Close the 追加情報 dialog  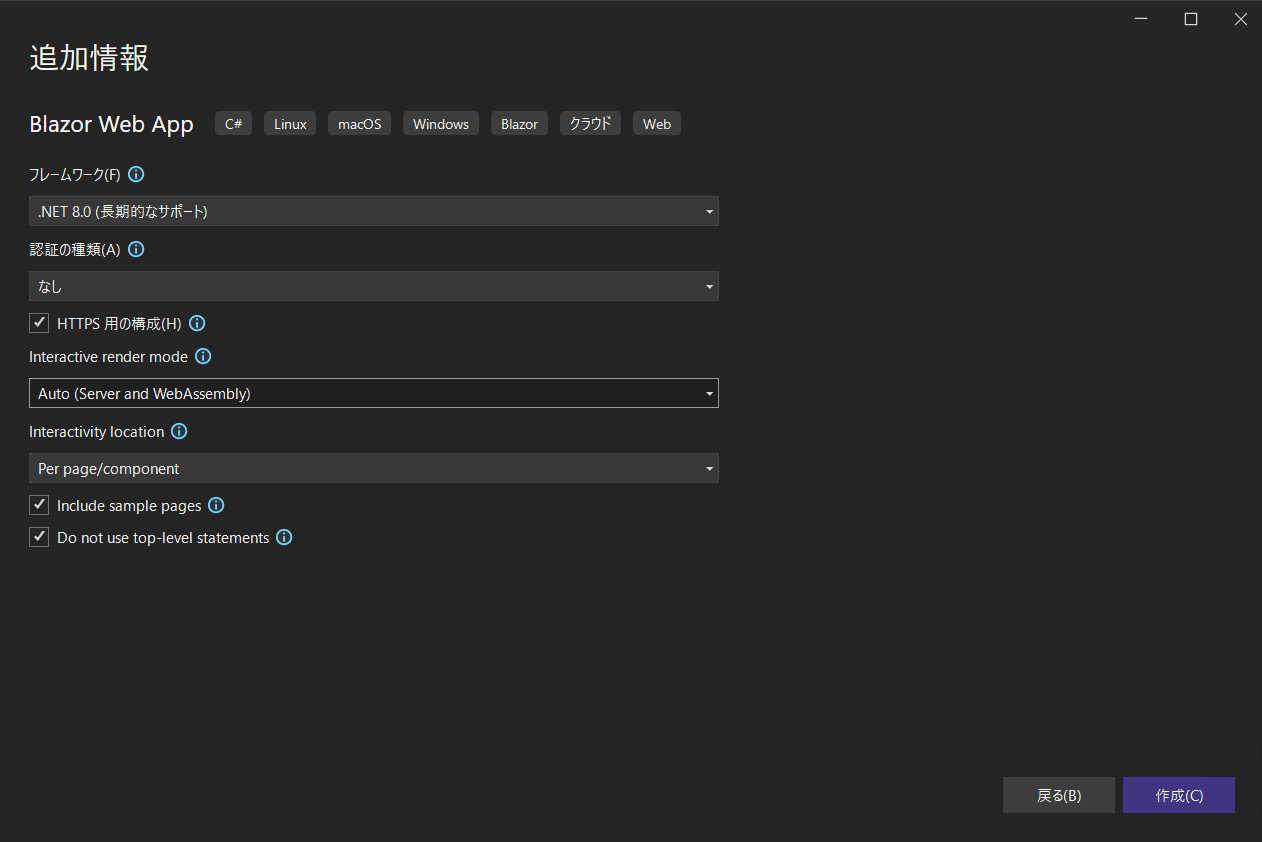coord(1240,19)
